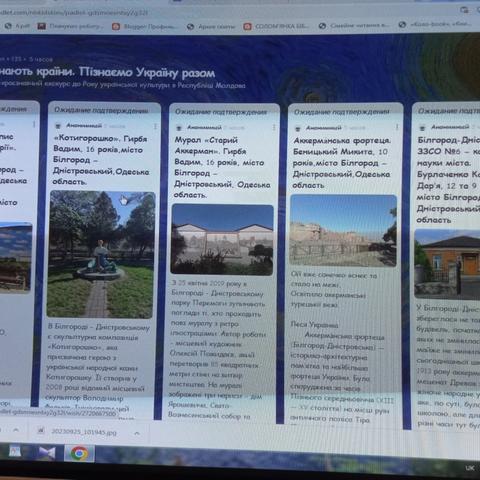Click the «Котигорошко» post title

101,160
